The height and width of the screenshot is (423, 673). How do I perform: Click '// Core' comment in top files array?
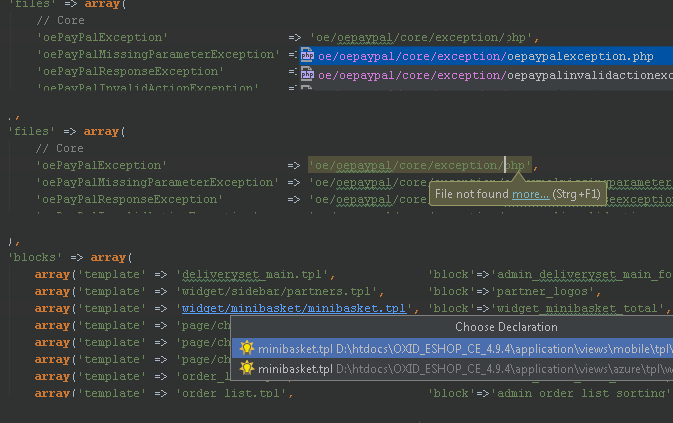pos(61,21)
